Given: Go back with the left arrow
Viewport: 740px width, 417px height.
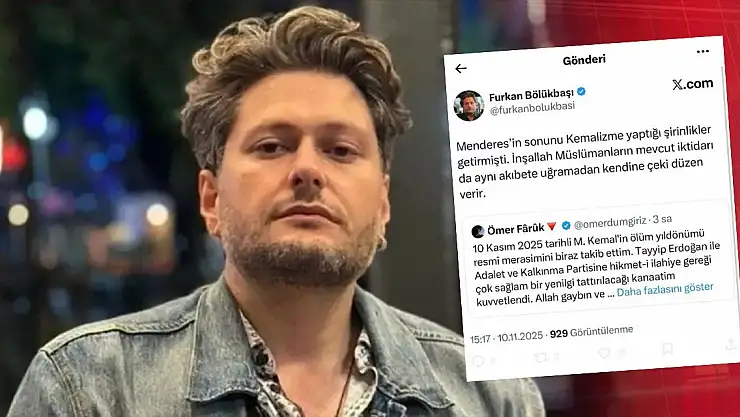Looking at the screenshot, I should pos(461,69).
